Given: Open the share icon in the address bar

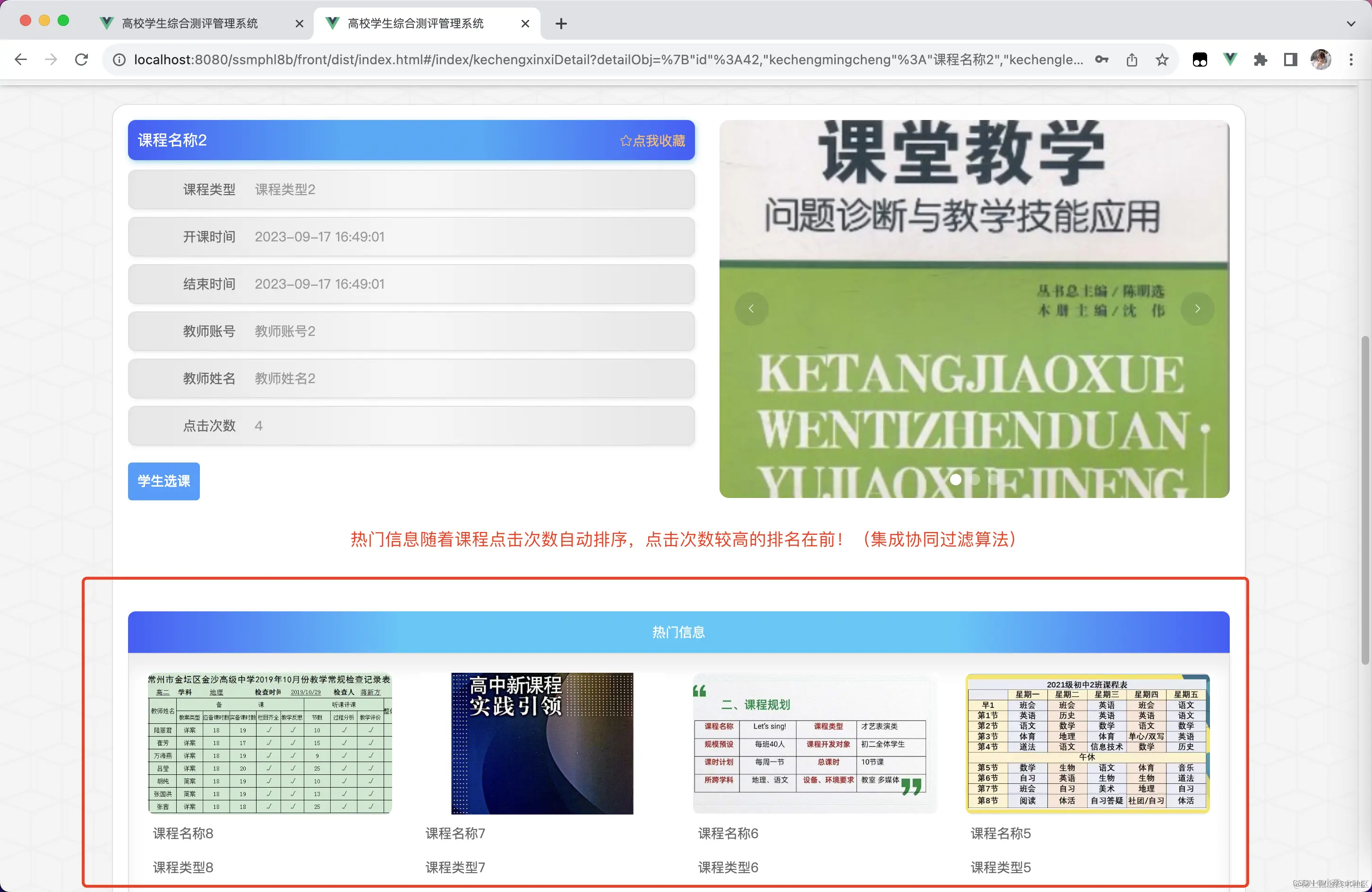Looking at the screenshot, I should (x=1132, y=60).
